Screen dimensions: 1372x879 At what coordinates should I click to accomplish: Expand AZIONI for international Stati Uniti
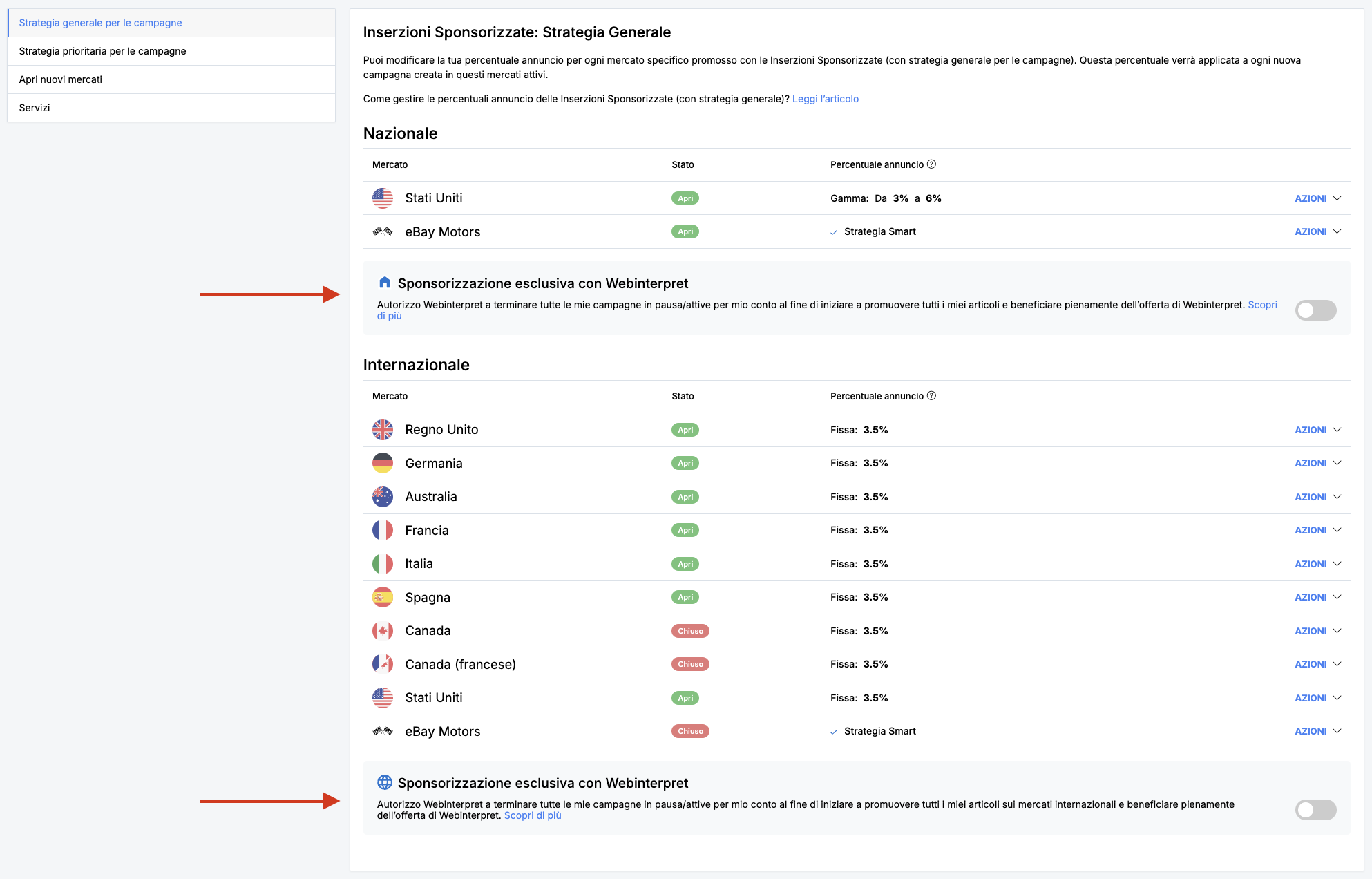tap(1317, 698)
